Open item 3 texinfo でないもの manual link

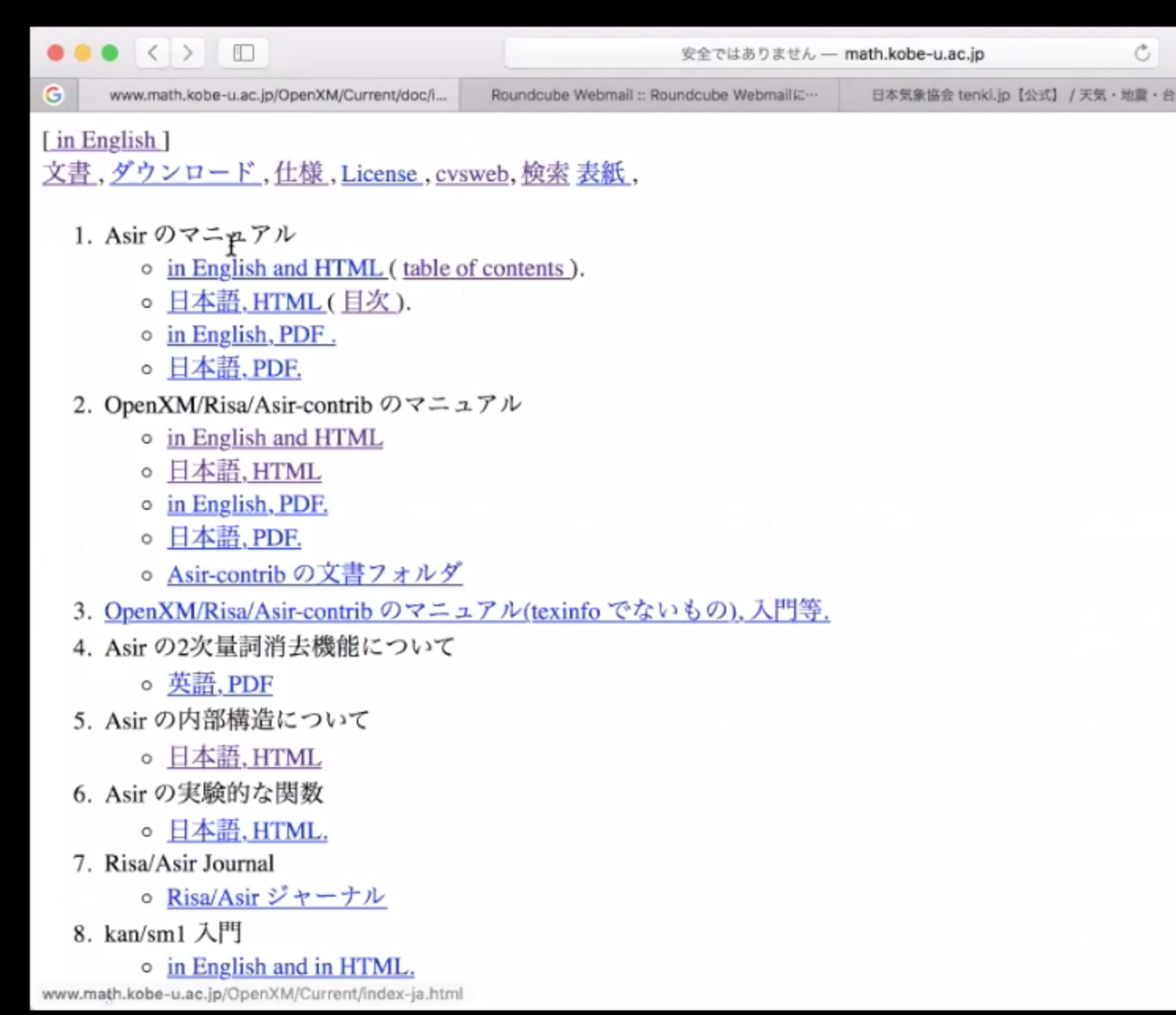pyautogui.click(x=466, y=611)
